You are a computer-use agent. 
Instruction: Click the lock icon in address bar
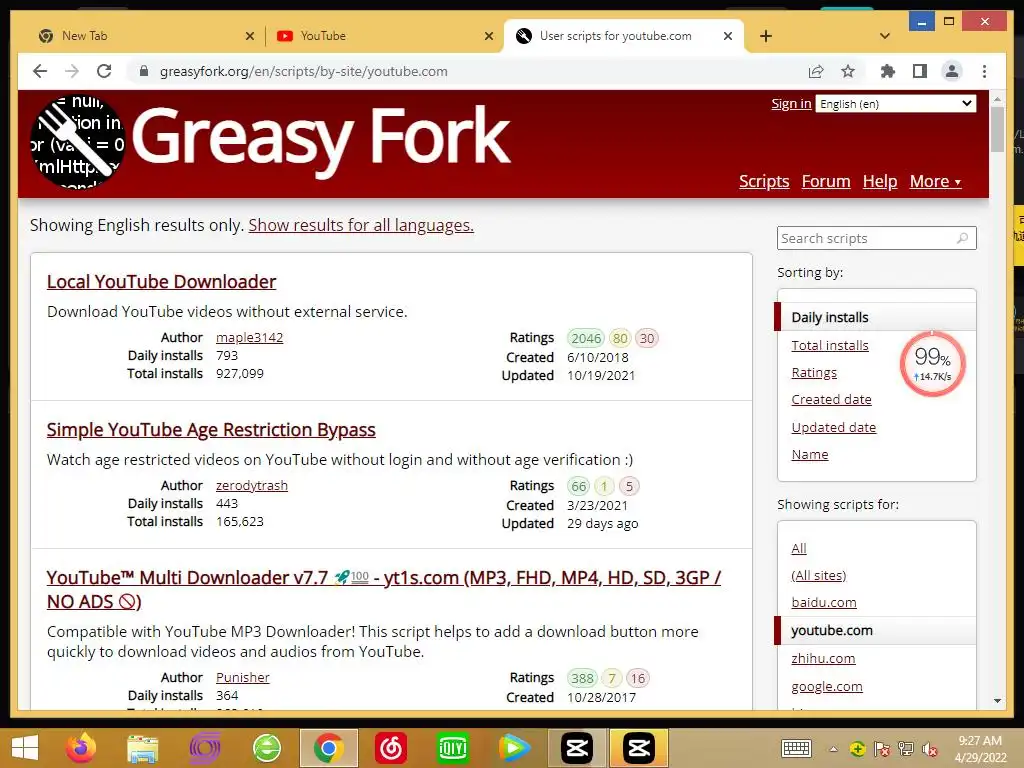tap(144, 71)
